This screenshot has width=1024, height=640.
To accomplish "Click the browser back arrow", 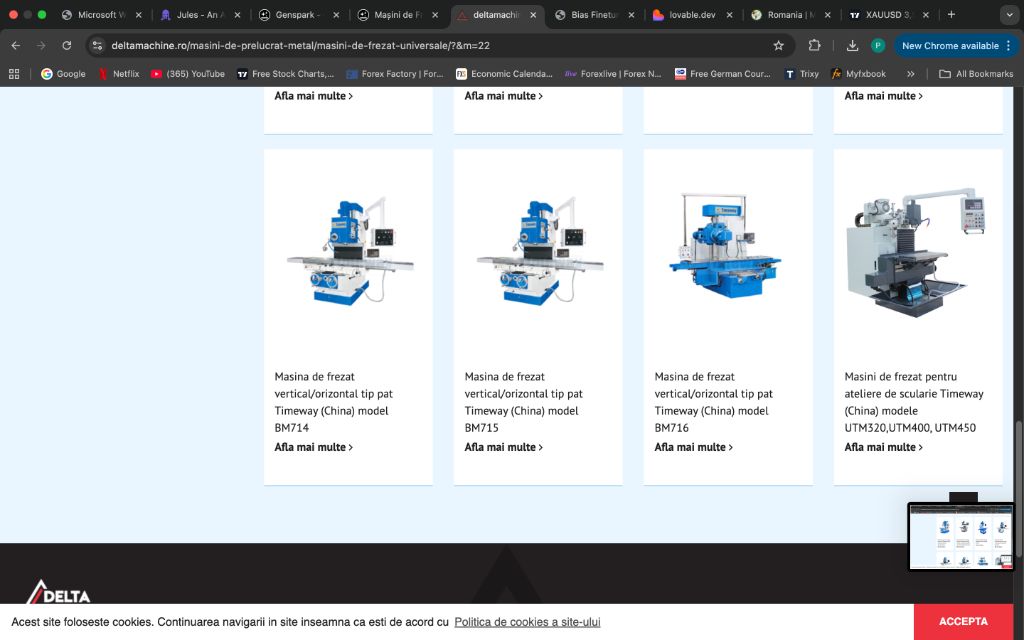I will click(x=15, y=45).
